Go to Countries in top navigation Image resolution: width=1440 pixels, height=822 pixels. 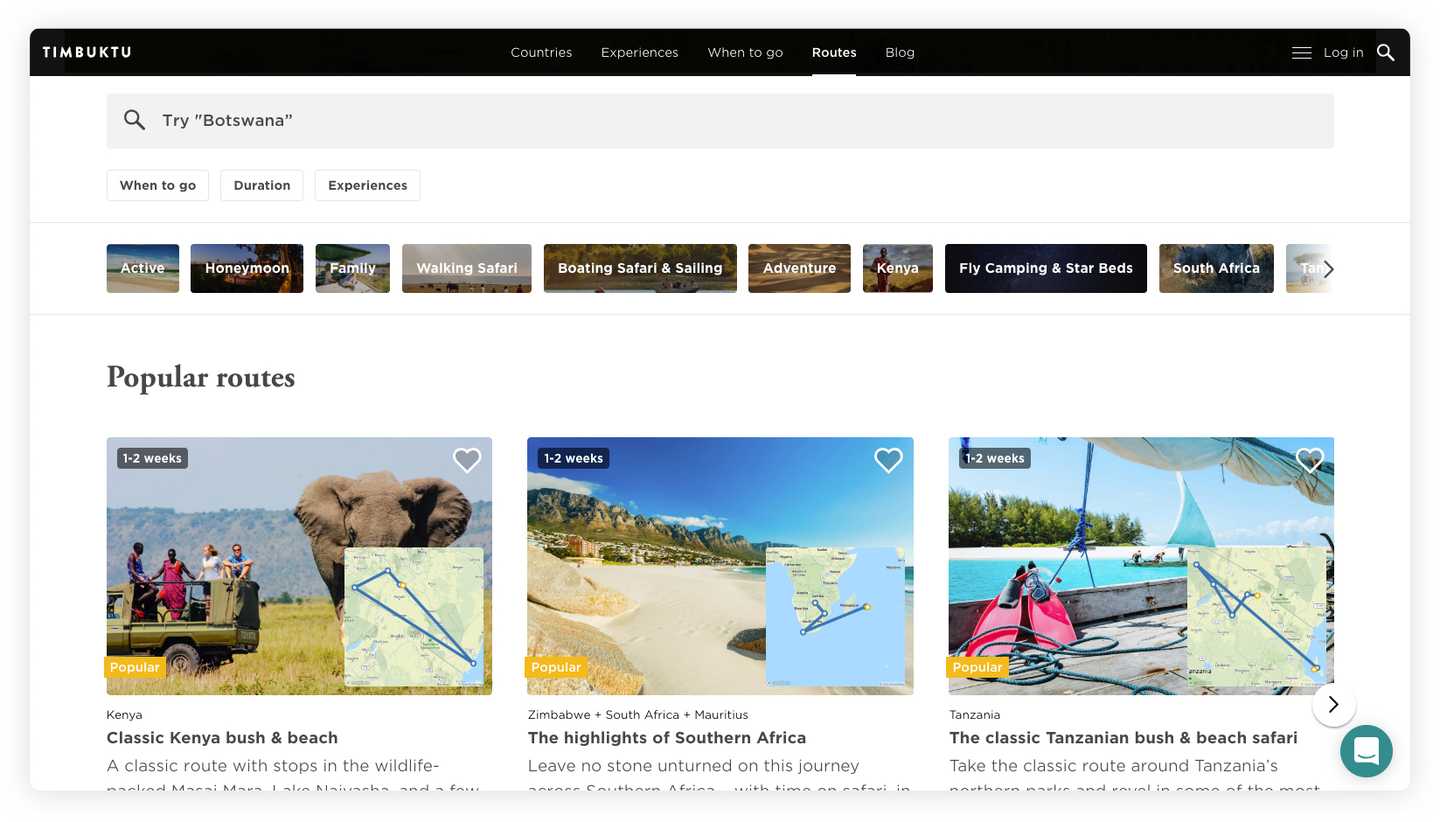(x=541, y=52)
